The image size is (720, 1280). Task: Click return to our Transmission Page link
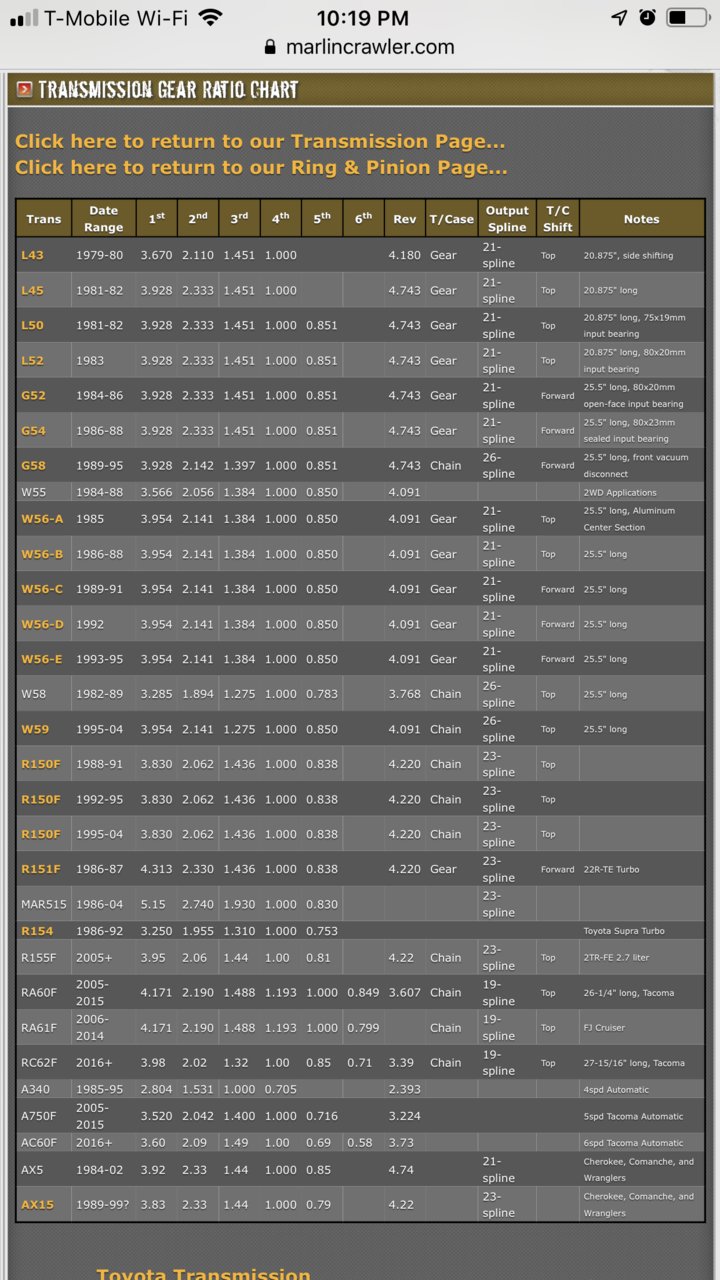coord(260,141)
